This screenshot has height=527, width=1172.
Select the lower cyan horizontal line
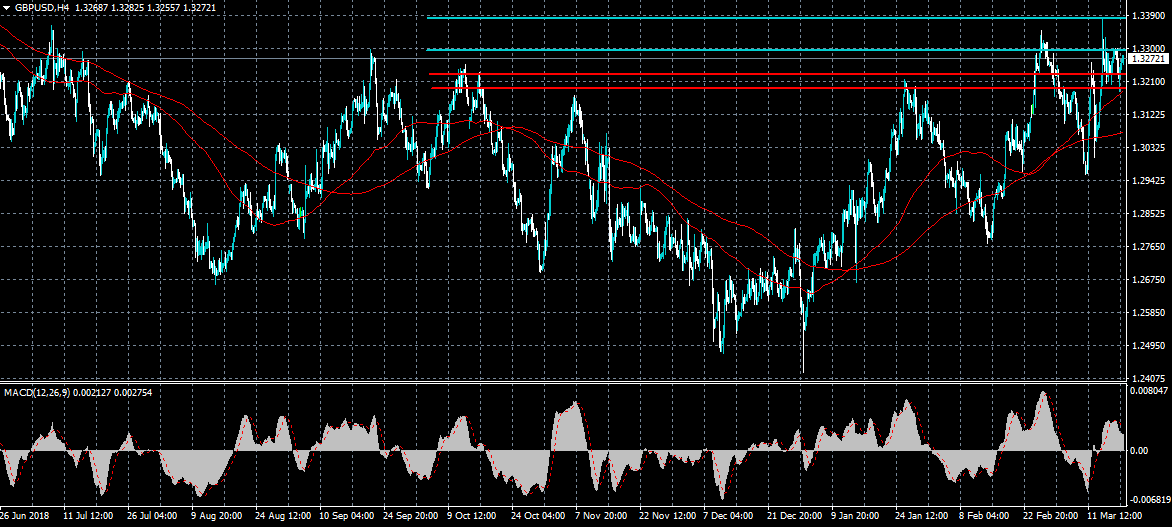(700, 49)
